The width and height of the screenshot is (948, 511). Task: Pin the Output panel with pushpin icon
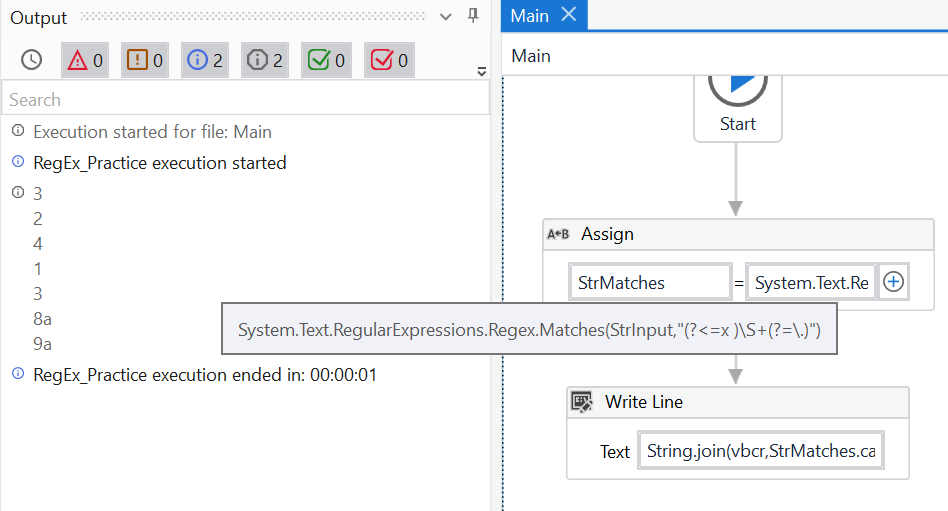pyautogui.click(x=474, y=16)
